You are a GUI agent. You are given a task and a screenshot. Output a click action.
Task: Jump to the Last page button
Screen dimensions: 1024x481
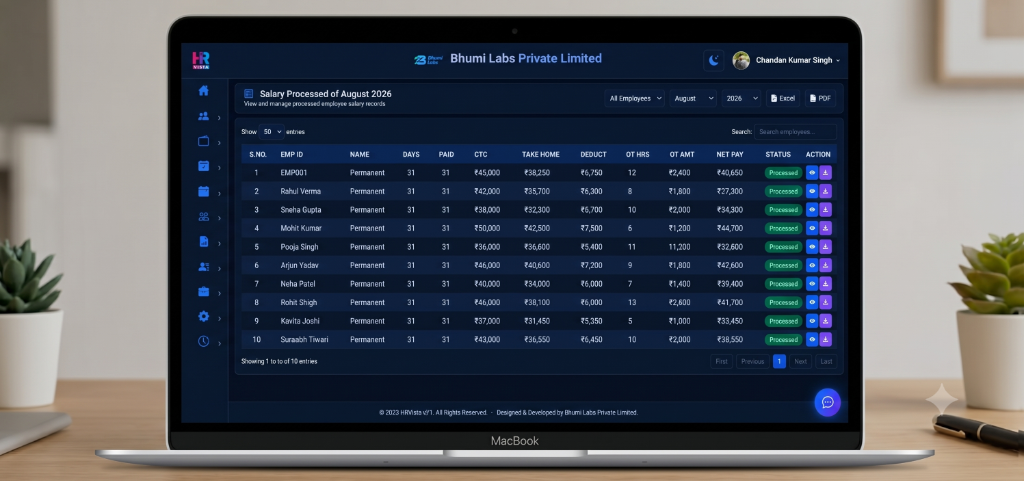826,362
